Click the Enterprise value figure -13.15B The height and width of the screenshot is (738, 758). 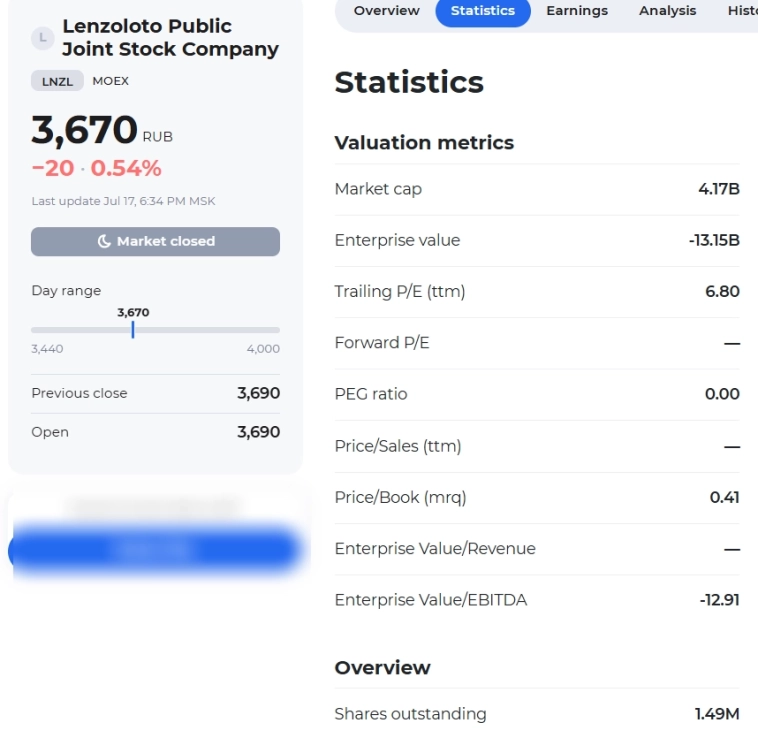point(714,240)
